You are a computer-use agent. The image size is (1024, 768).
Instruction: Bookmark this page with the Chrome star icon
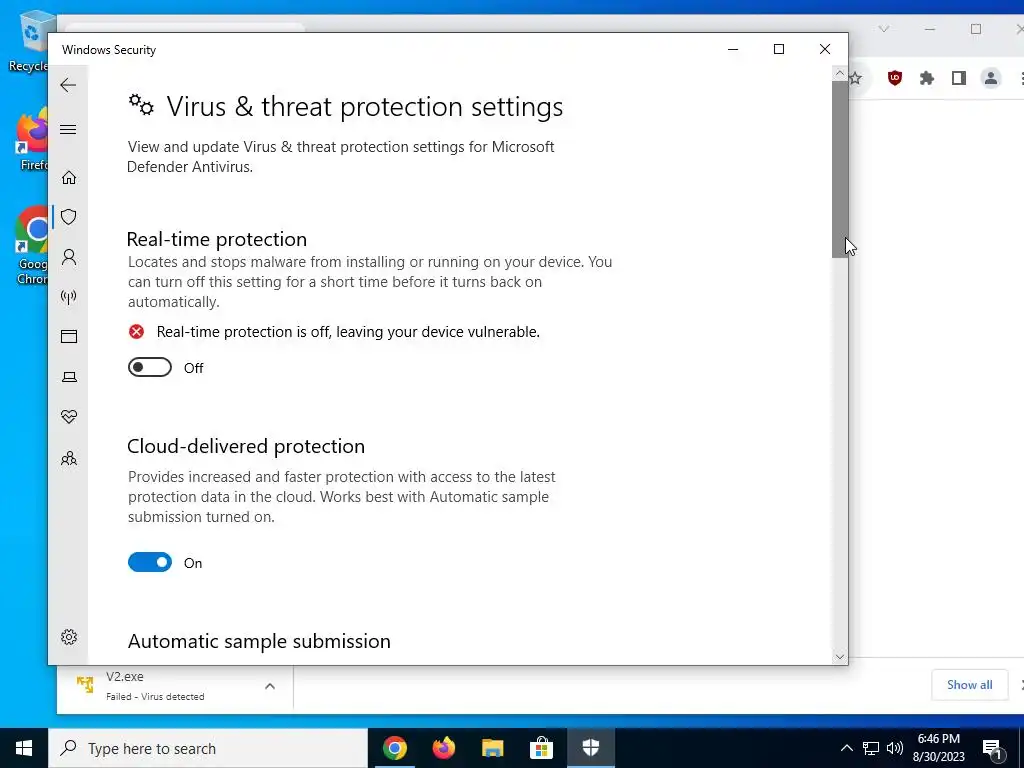(x=856, y=78)
